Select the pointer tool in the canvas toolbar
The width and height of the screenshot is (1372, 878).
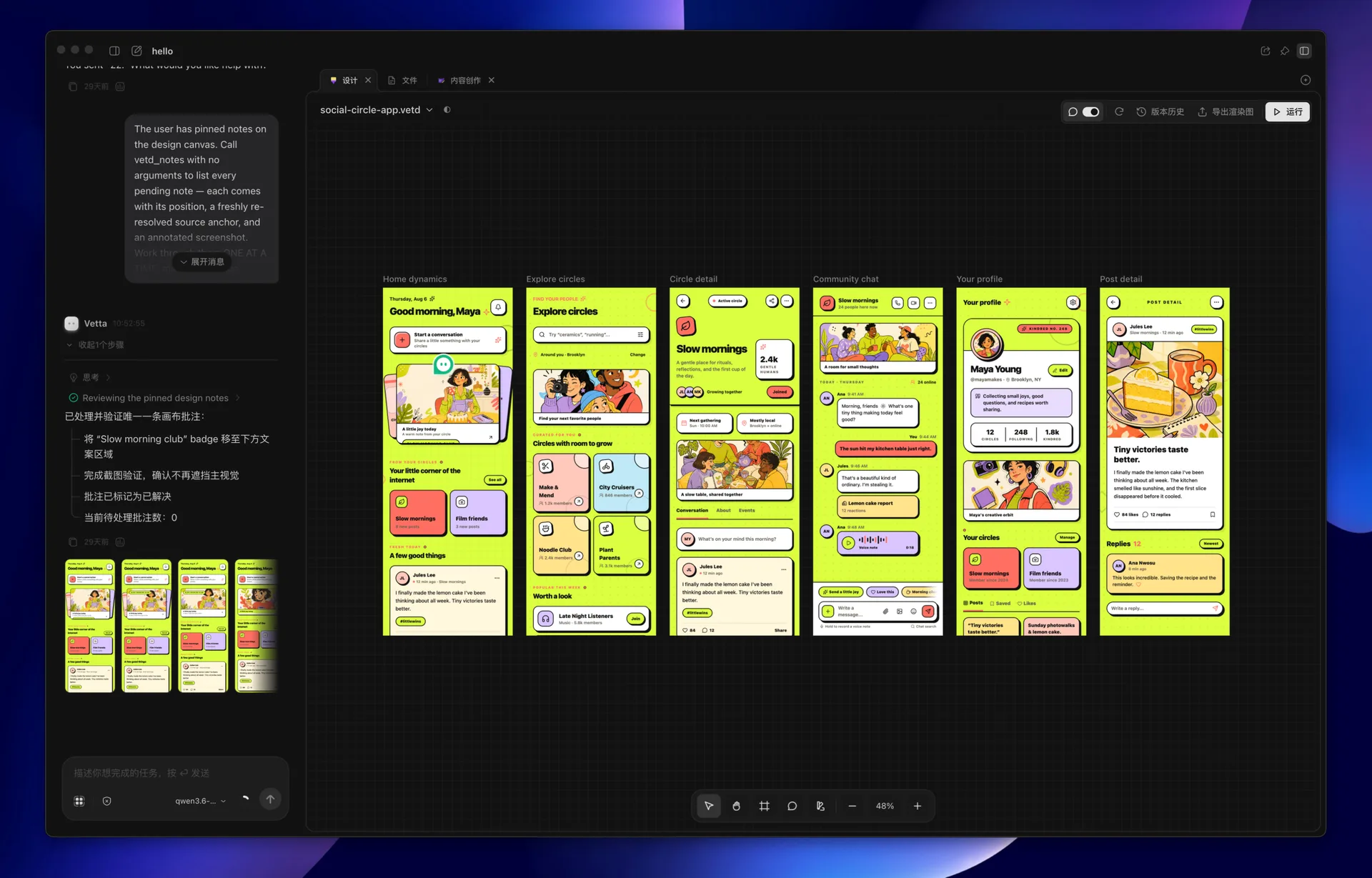709,806
